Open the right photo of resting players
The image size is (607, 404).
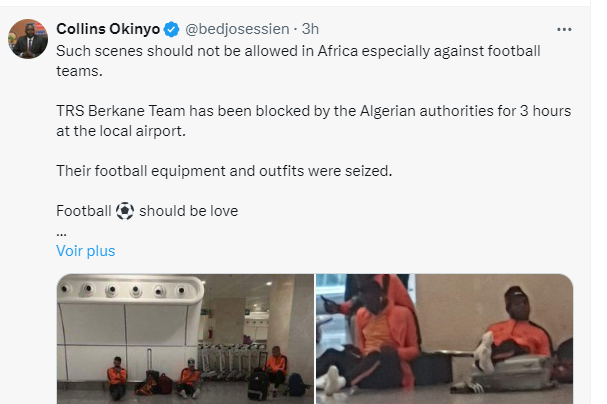[x=445, y=338]
